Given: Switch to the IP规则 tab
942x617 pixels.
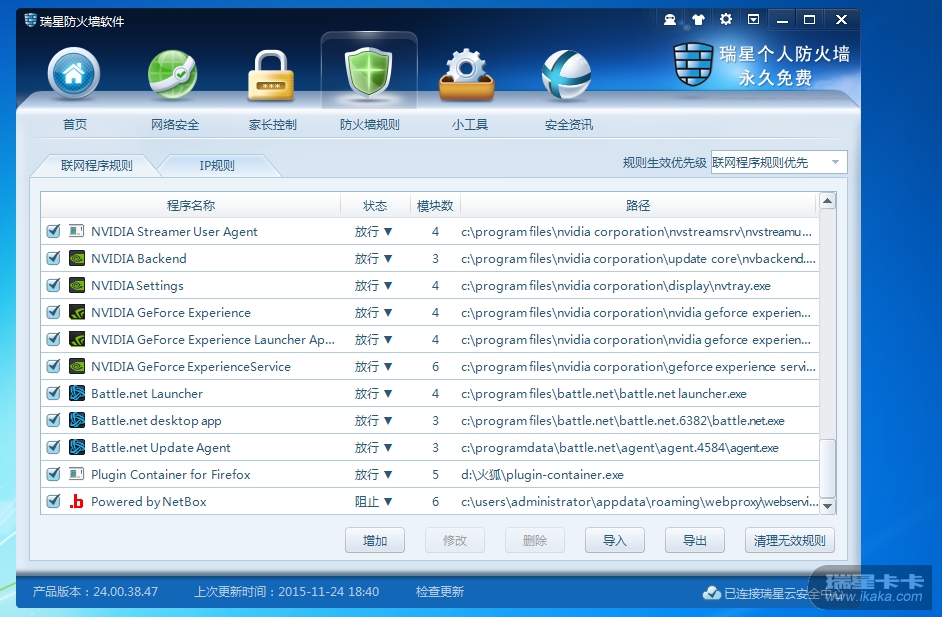Looking at the screenshot, I should 217,165.
